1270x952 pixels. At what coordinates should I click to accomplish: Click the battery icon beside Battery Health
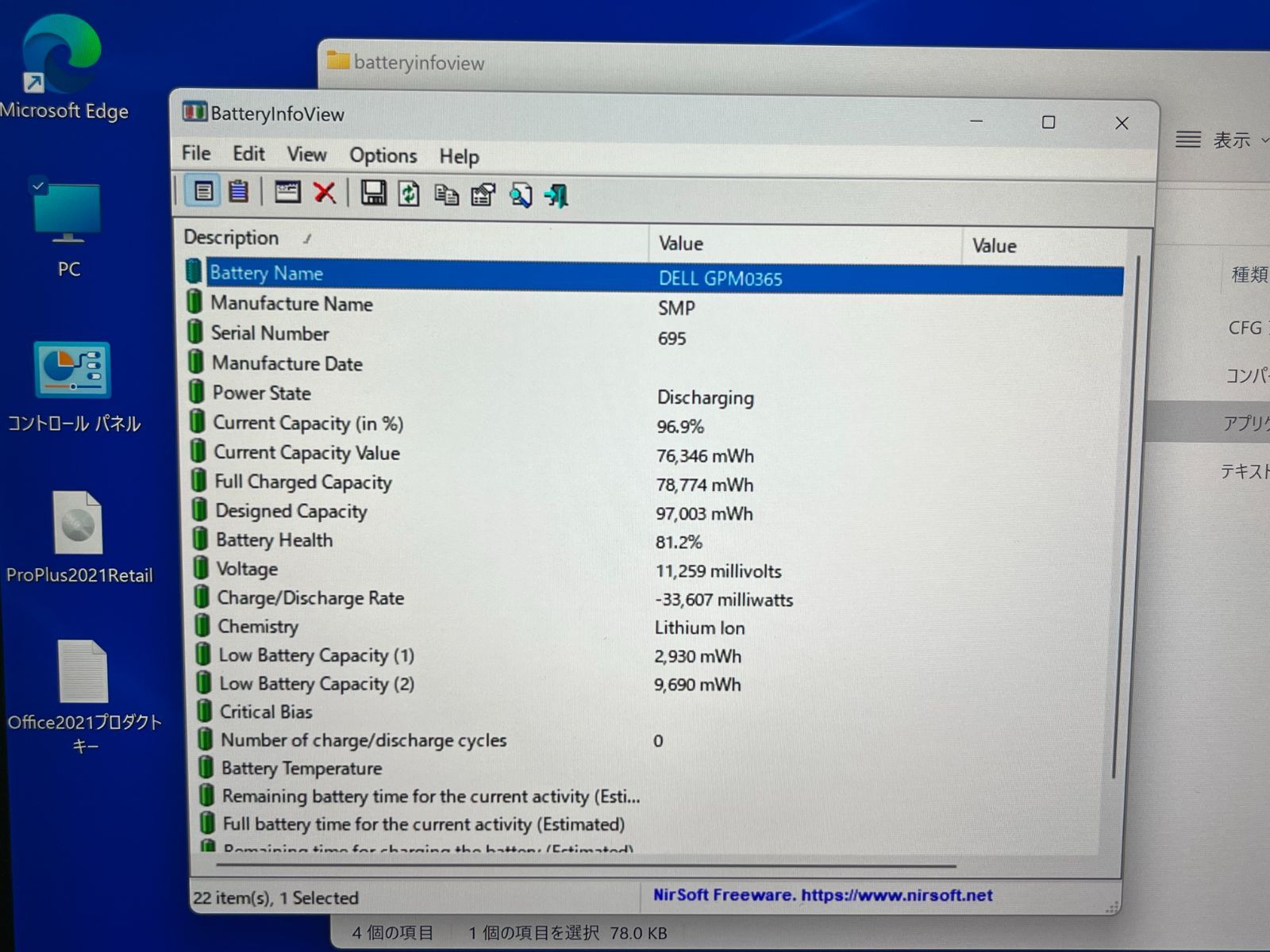click(200, 539)
